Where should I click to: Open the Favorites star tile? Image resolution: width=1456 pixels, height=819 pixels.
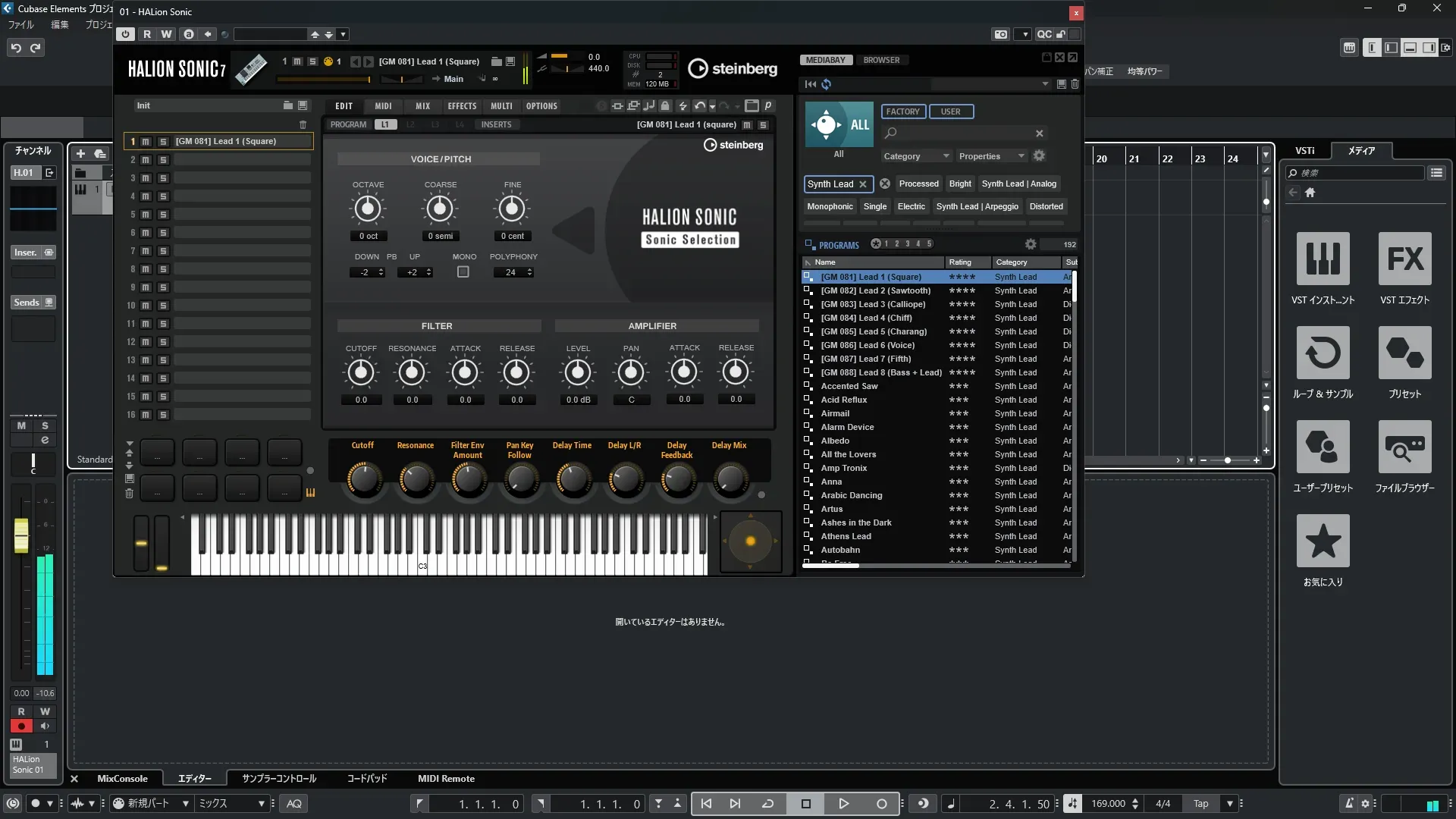(x=1323, y=541)
